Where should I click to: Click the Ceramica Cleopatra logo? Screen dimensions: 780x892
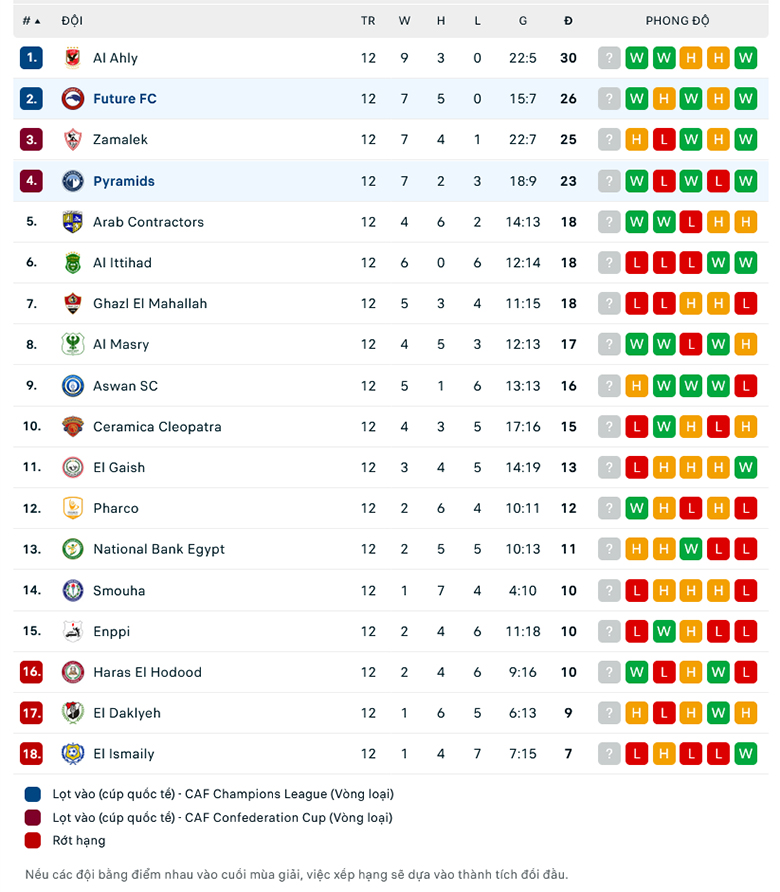pos(72,427)
